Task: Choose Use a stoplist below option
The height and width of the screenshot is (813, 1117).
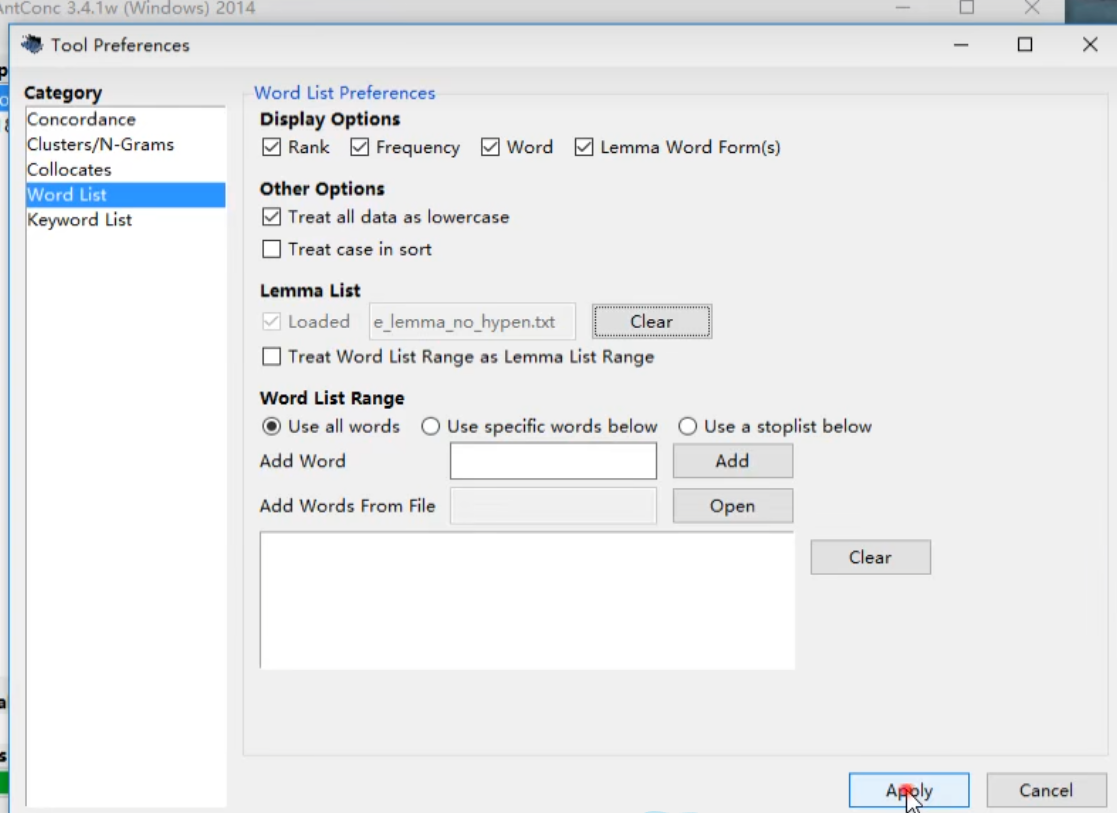Action: 687,426
